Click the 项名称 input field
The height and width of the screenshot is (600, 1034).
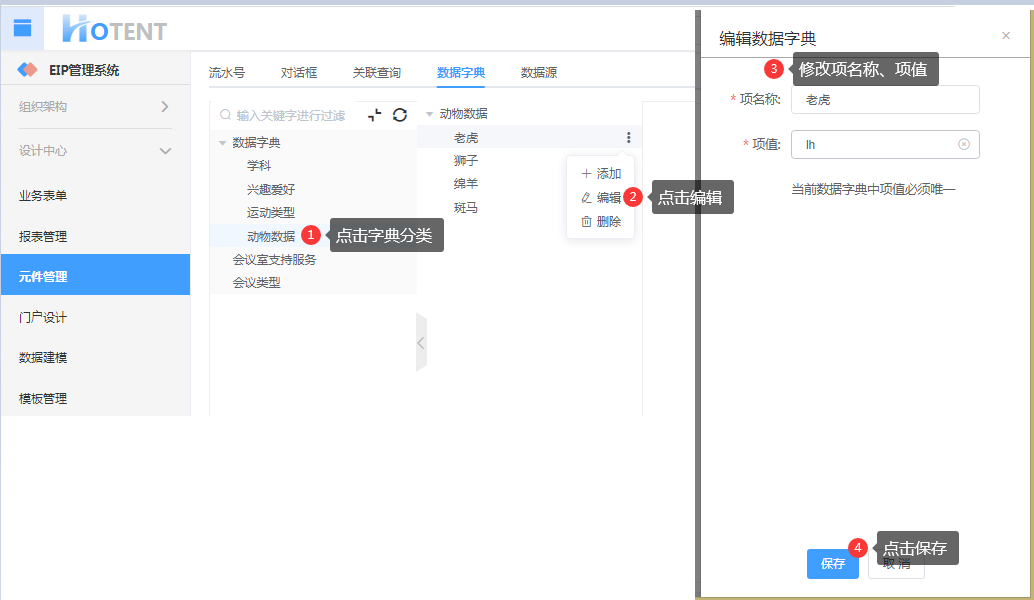coord(884,100)
